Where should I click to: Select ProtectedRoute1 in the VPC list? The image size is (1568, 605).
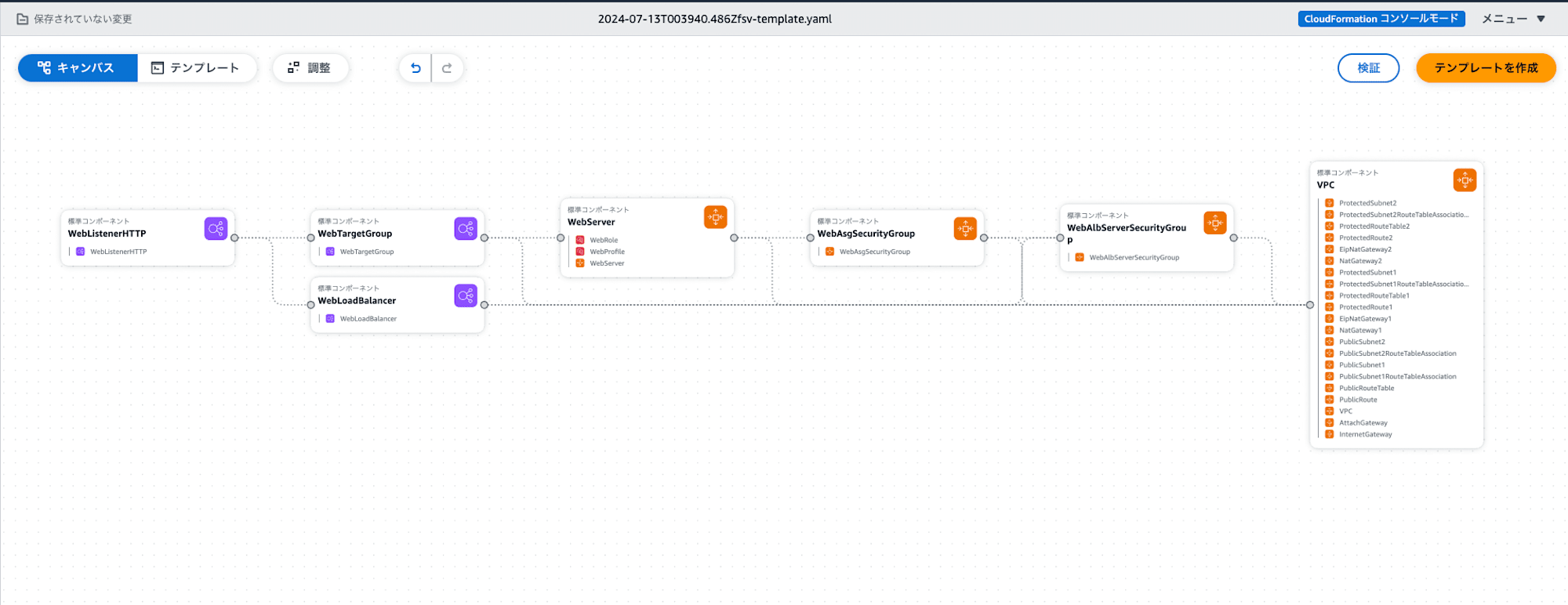tap(1366, 307)
